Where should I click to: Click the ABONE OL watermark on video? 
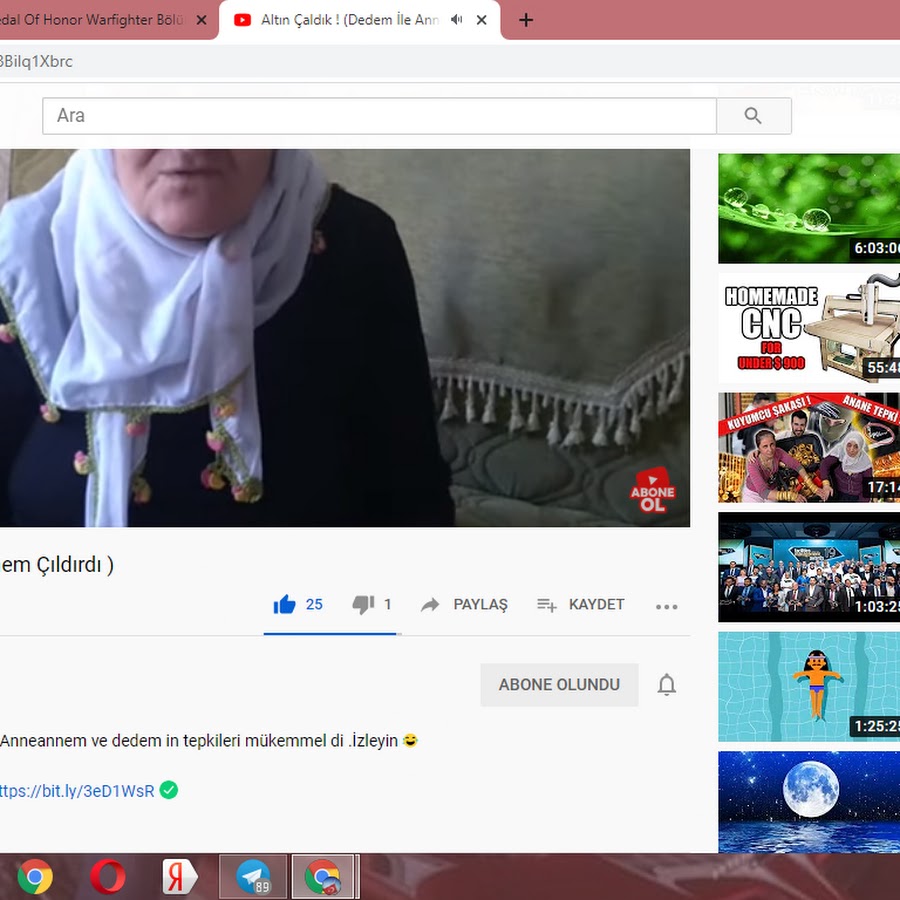pyautogui.click(x=652, y=490)
